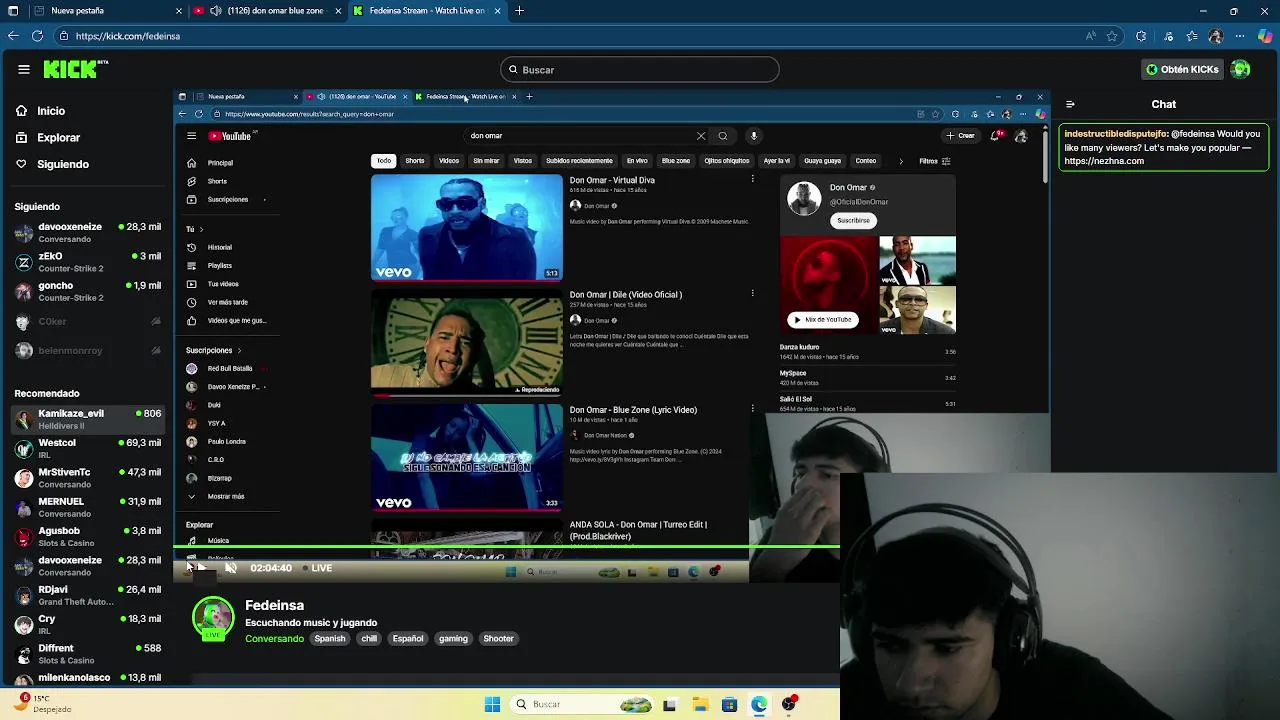Screen dimensions: 1280x720
Task: Select the Spanish tag
Action: coord(330,638)
